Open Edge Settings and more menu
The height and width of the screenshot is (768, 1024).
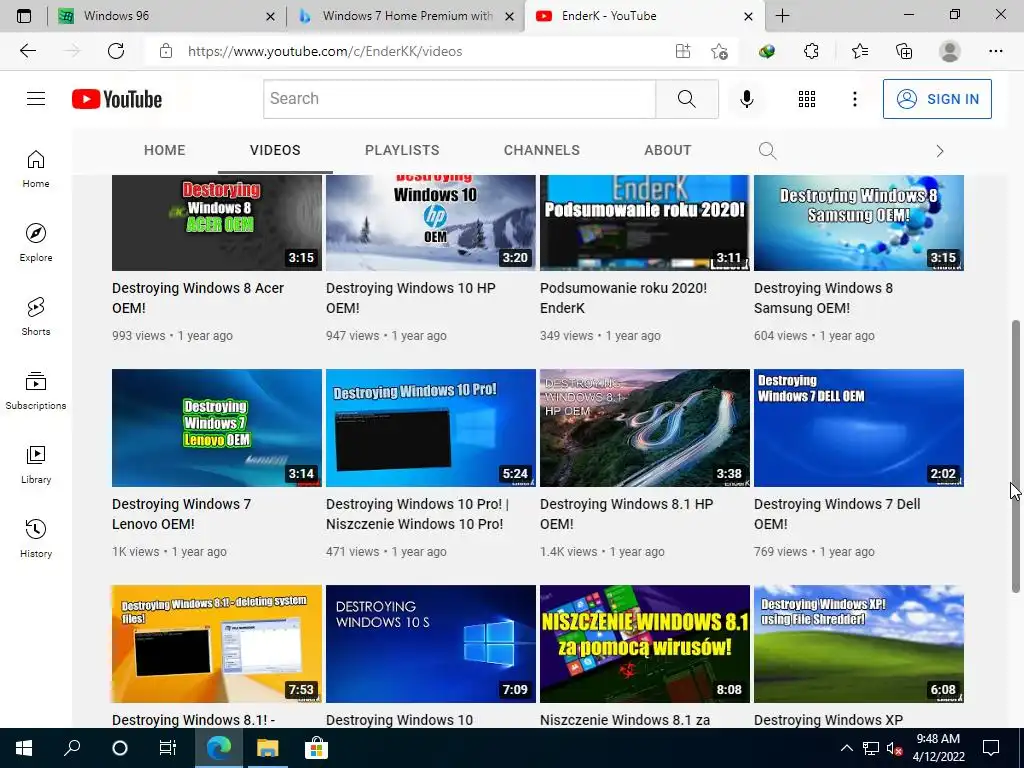[x=995, y=51]
